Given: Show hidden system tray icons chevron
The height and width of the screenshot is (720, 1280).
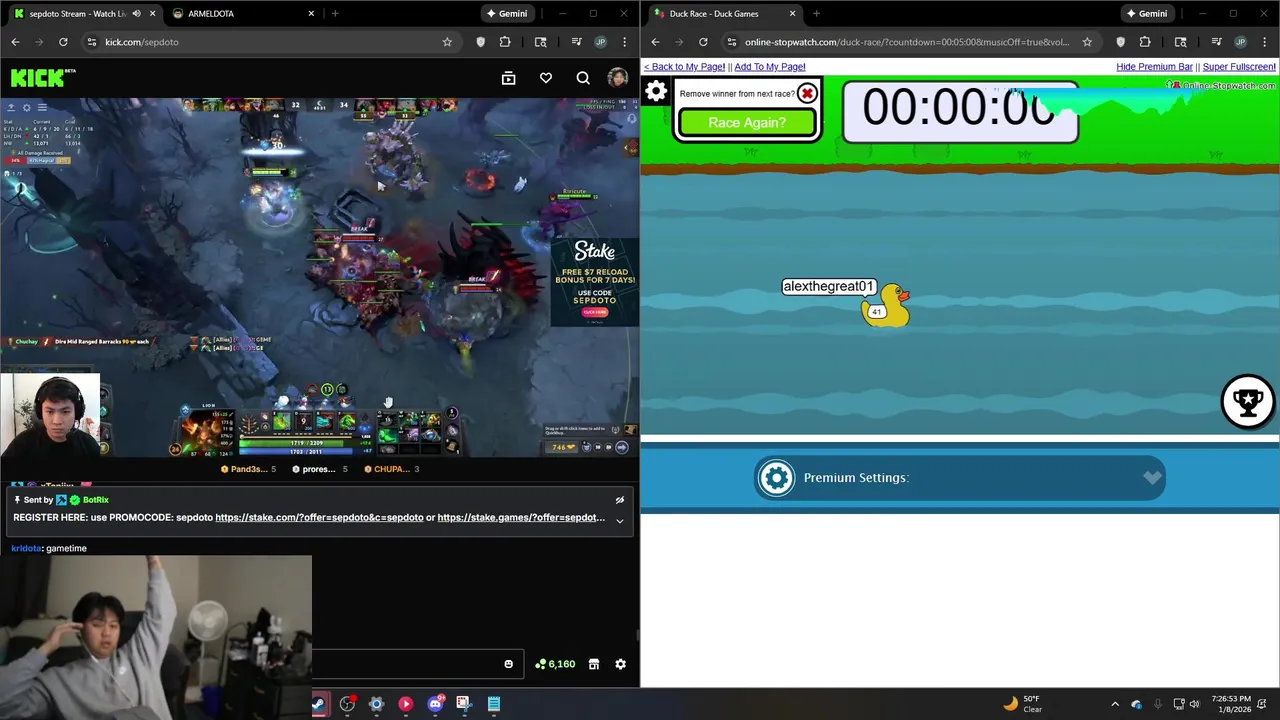Looking at the screenshot, I should pos(1115,704).
